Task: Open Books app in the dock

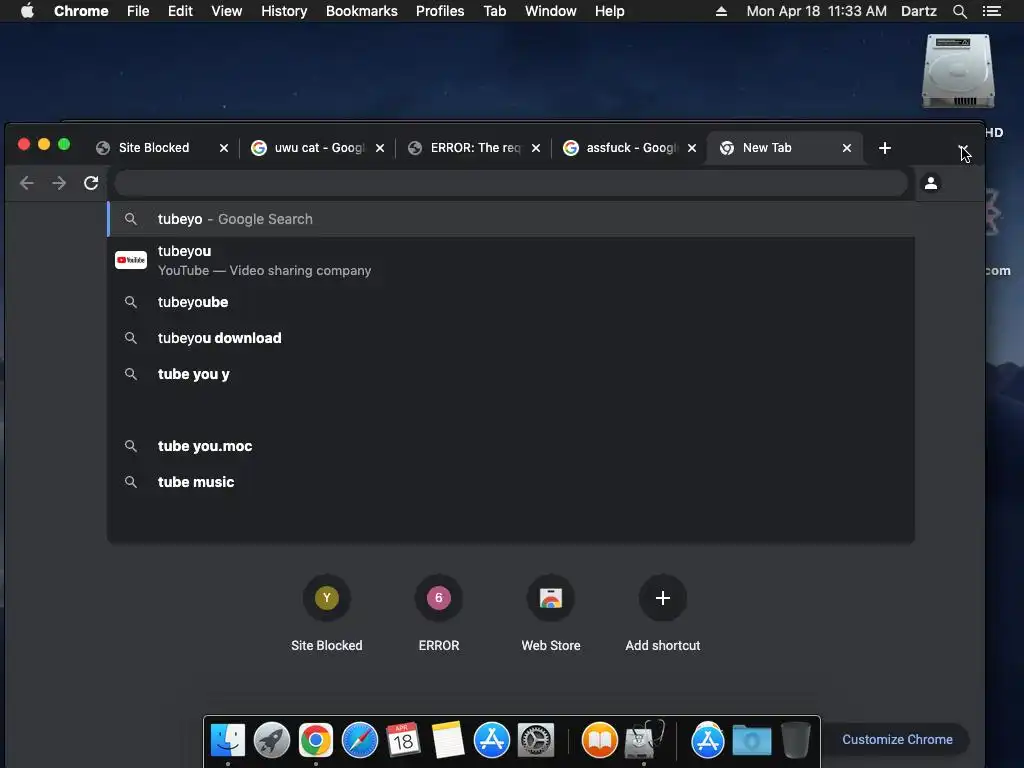Action: 600,741
